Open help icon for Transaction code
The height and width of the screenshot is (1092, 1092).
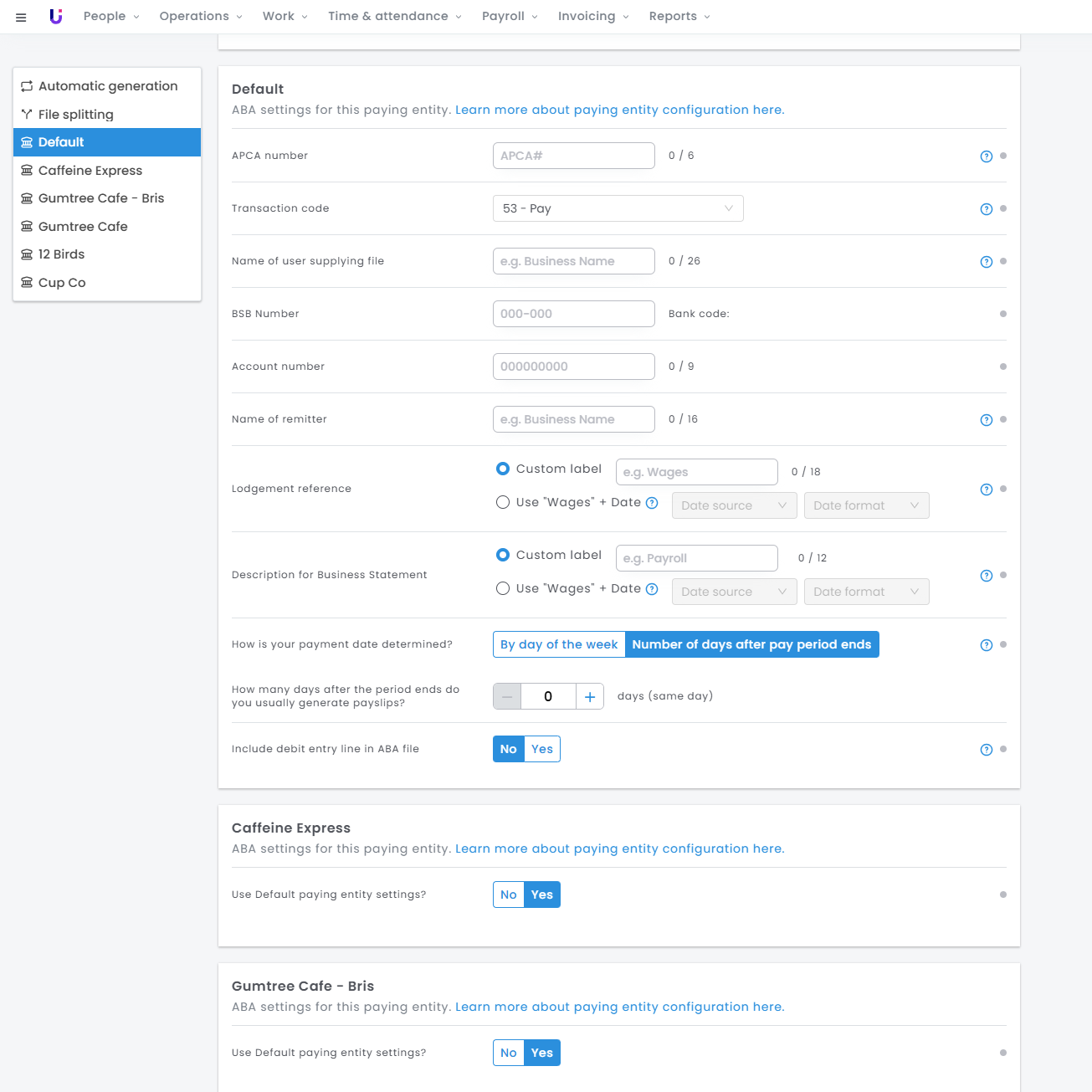pos(986,209)
